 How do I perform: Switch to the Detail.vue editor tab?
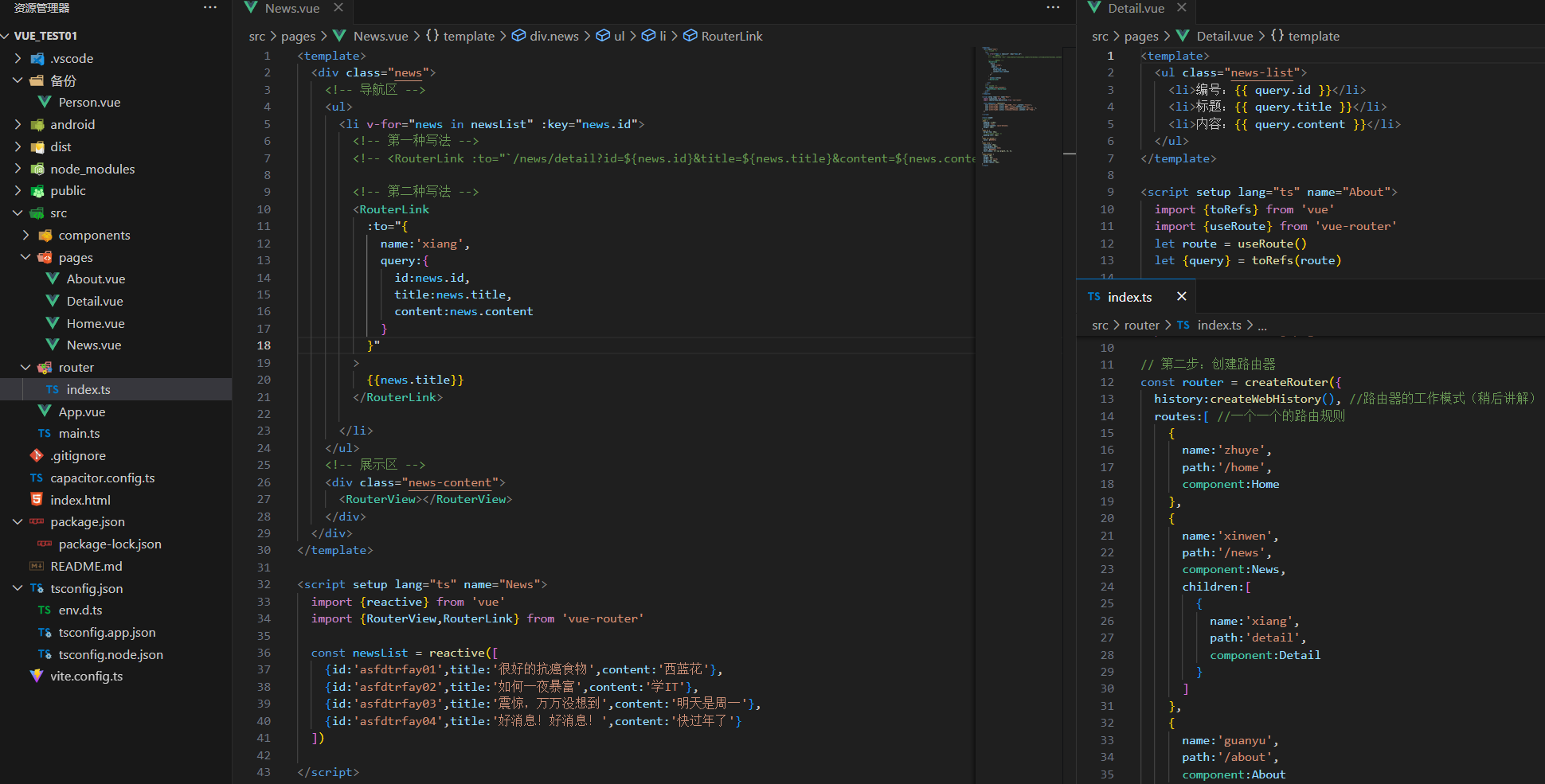(1135, 8)
